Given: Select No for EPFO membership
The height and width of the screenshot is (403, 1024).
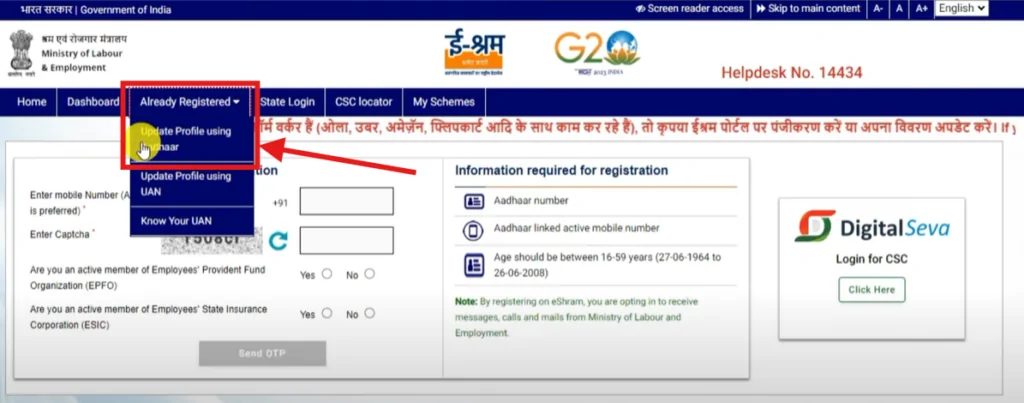Looking at the screenshot, I should click(x=370, y=274).
